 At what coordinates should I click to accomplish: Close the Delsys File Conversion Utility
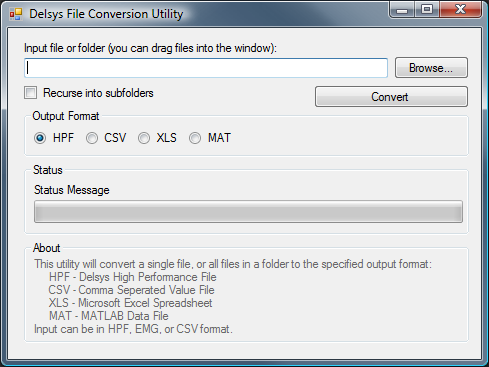461,10
